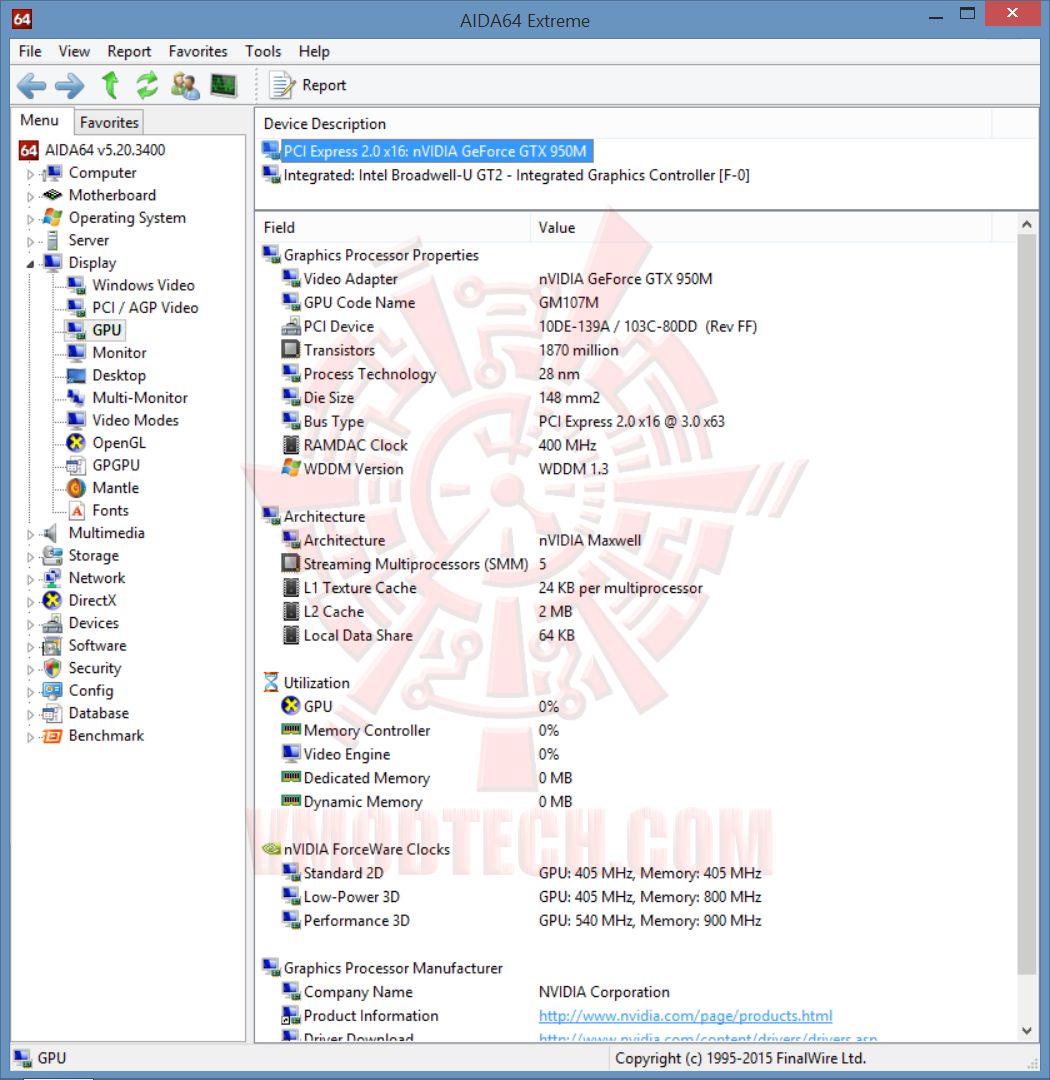Expand the Operating System tree node
1050x1080 pixels.
click(30, 219)
